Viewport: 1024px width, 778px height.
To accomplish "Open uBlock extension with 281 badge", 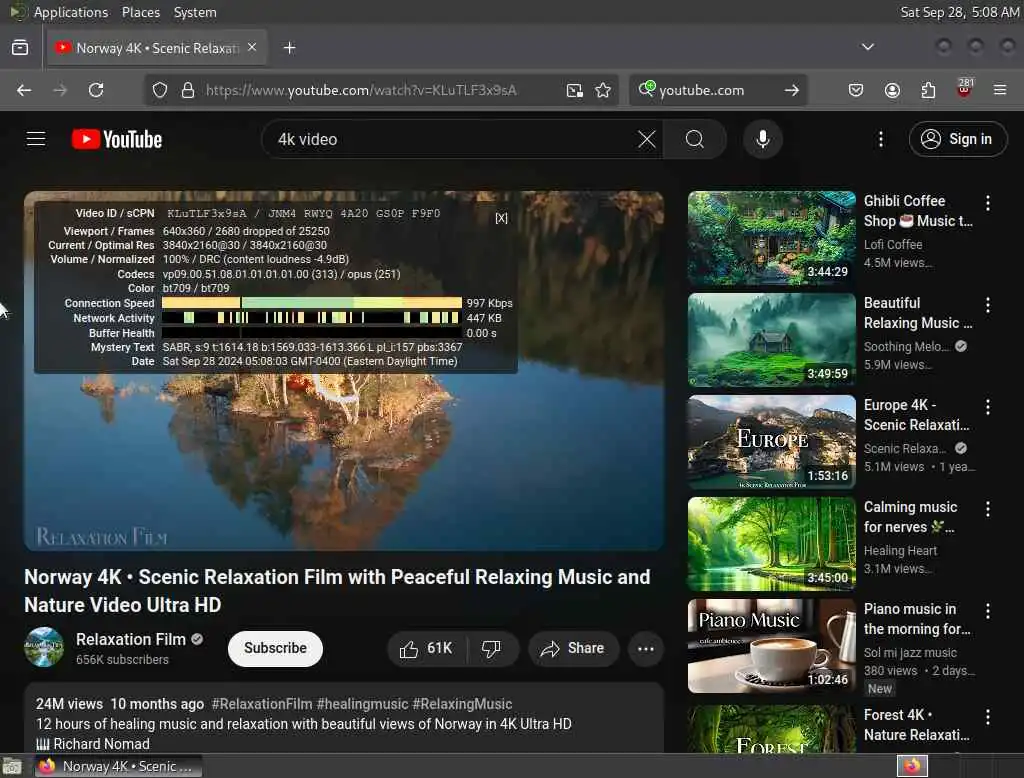I will [x=965, y=88].
